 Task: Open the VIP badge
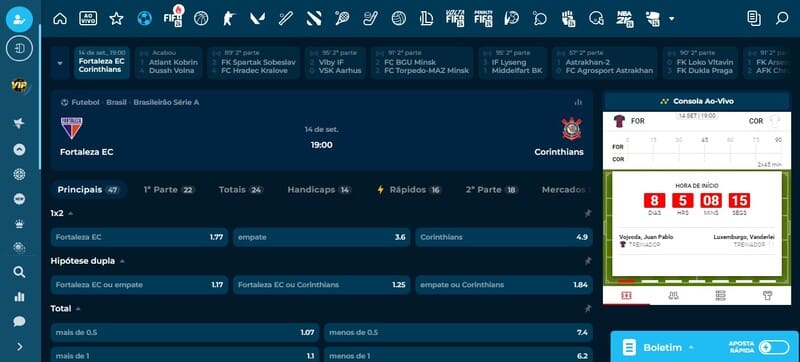[19, 86]
